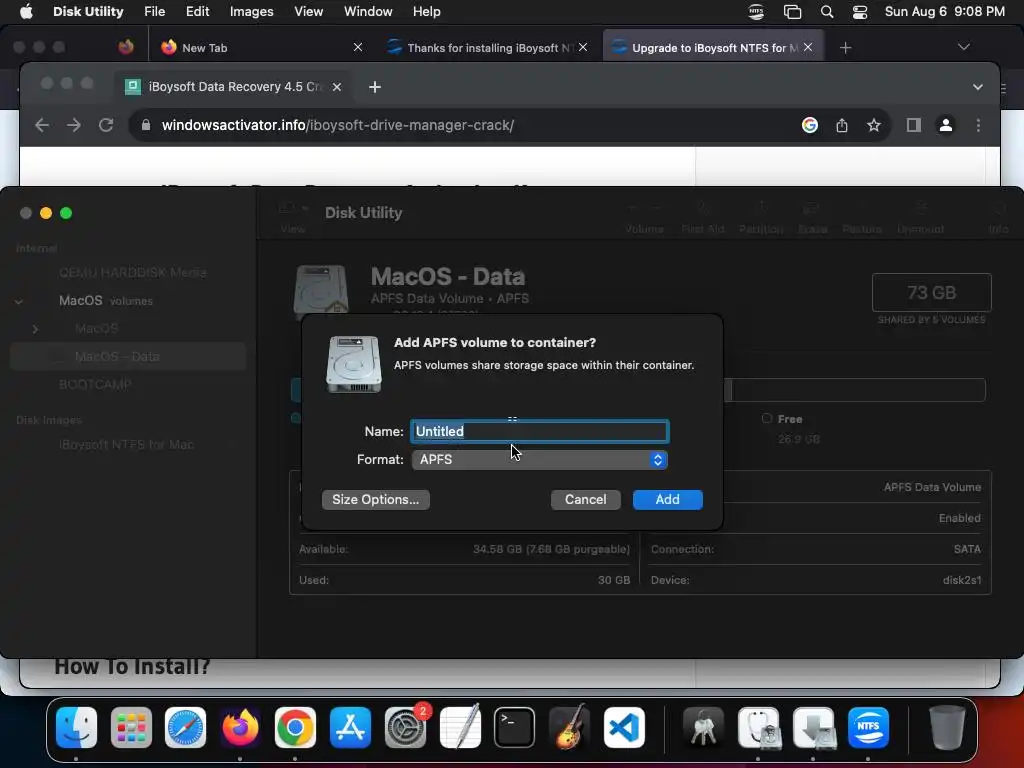Collapse the MacOS volumes container row
Image resolution: width=1024 pixels, height=768 pixels.
(x=19, y=301)
